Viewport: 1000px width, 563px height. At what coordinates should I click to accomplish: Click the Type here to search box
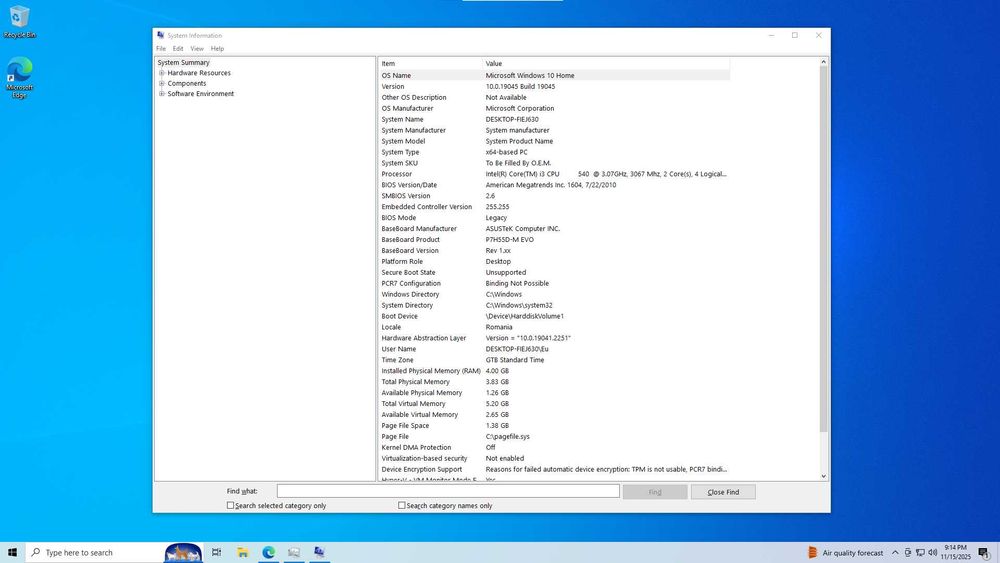pos(93,552)
